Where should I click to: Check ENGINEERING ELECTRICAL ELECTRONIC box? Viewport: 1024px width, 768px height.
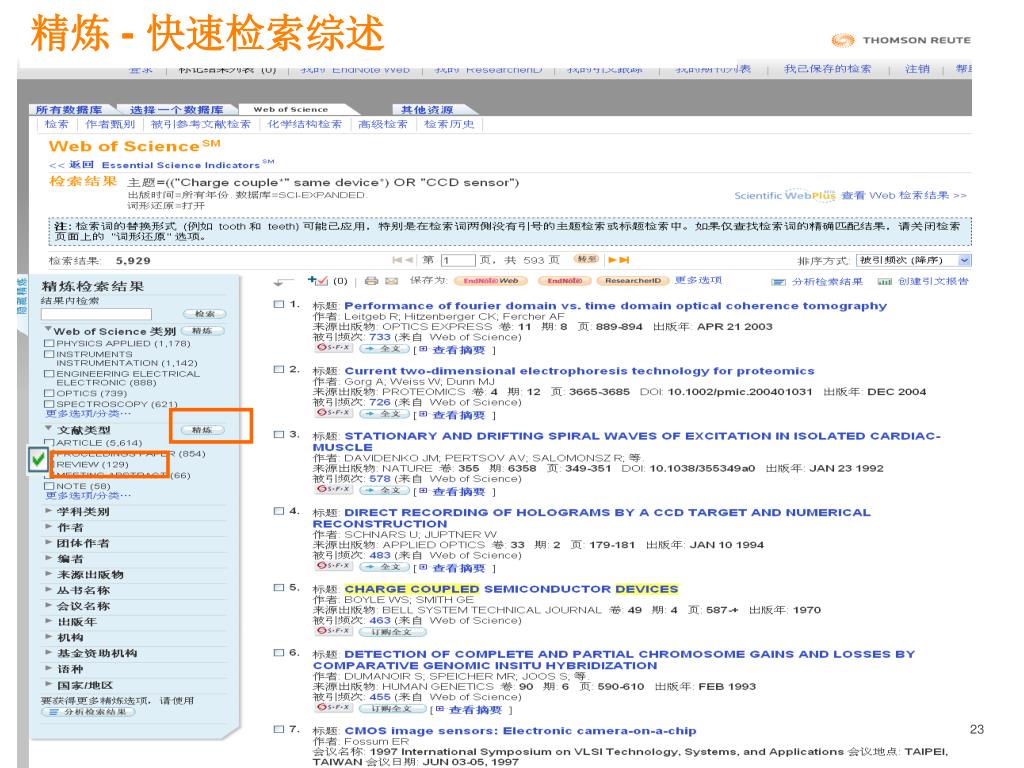[49, 374]
